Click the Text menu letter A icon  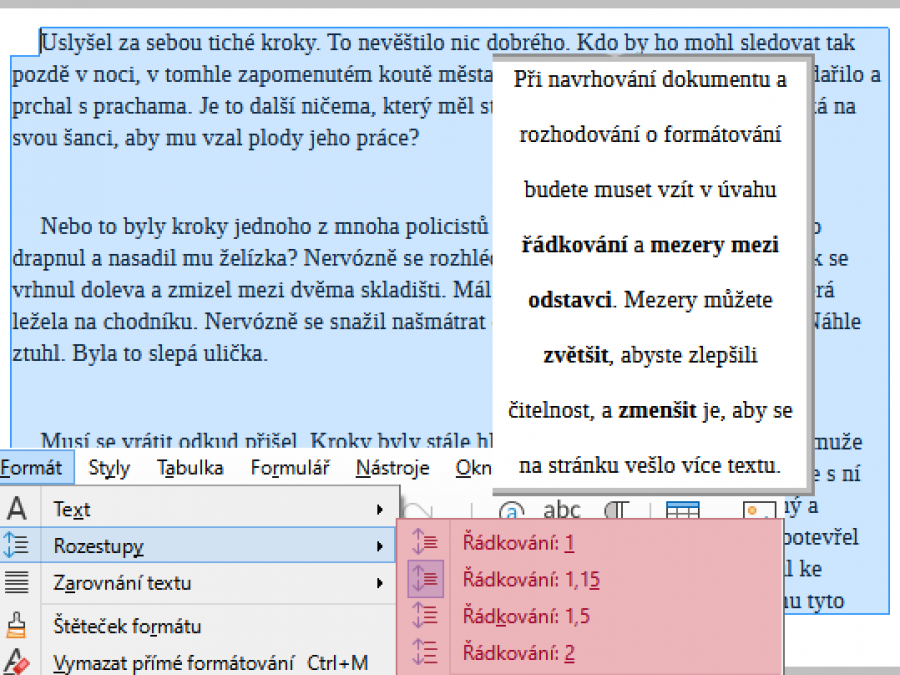(x=17, y=509)
